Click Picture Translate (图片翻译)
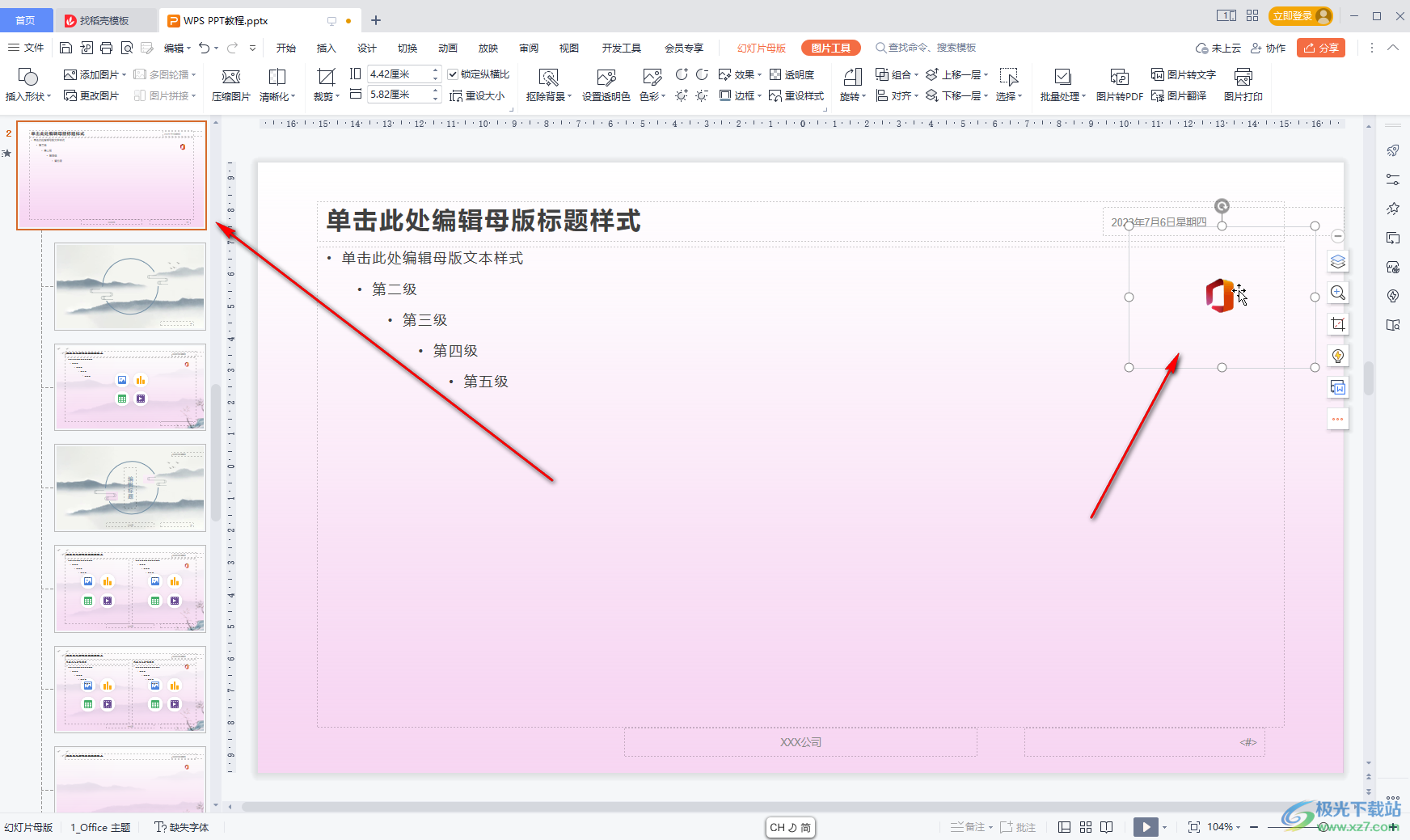The image size is (1410, 840). click(1179, 95)
